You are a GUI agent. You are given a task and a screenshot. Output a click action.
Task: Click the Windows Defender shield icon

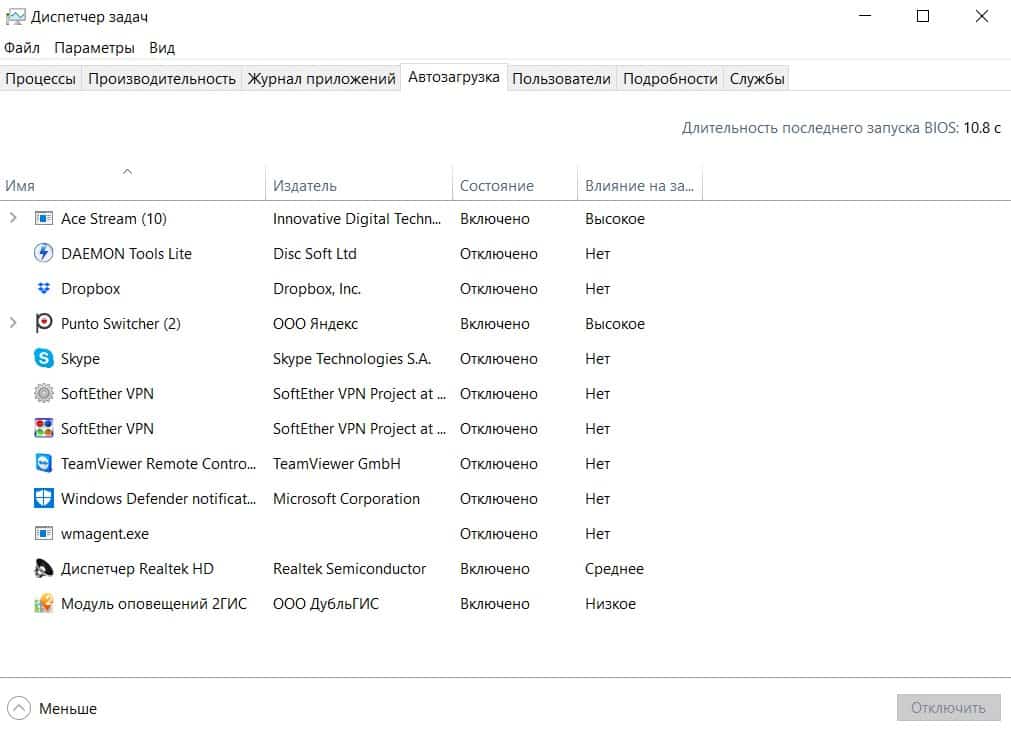tap(43, 499)
